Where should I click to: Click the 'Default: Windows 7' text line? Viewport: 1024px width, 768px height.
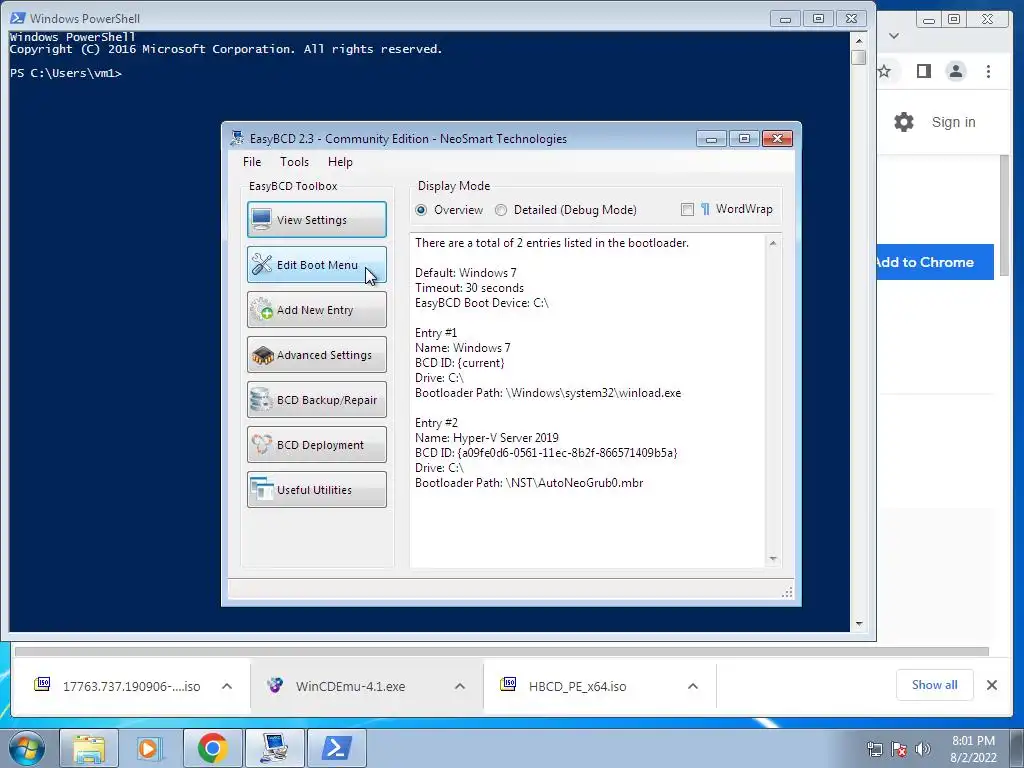point(466,273)
